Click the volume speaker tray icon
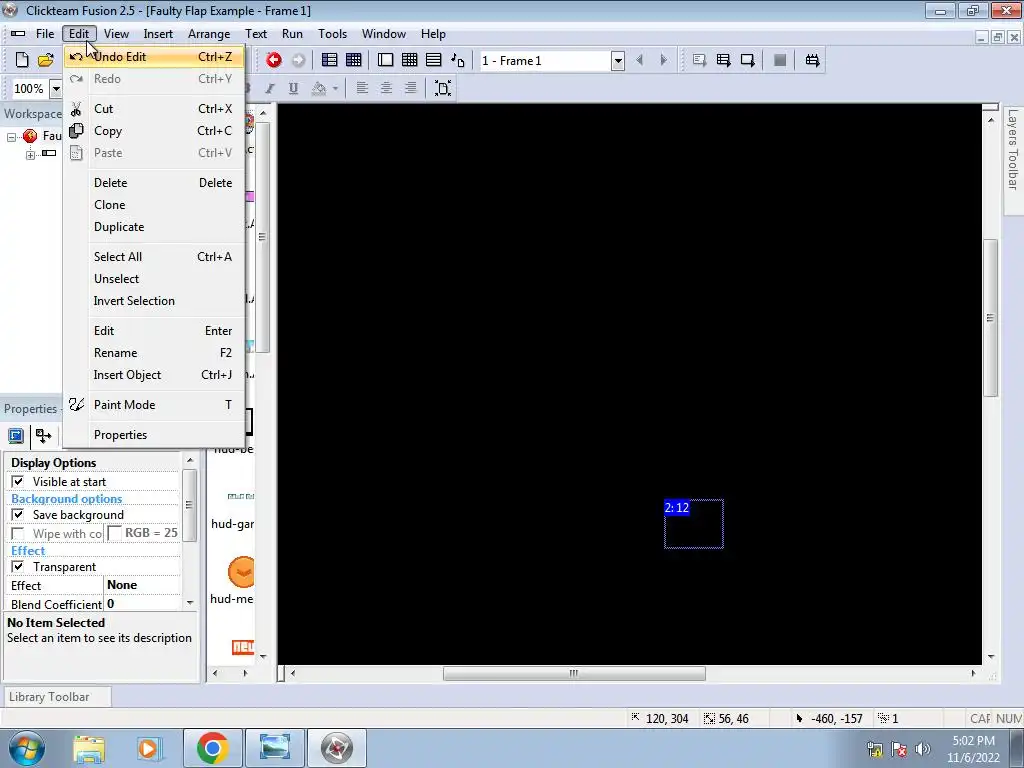 point(923,749)
